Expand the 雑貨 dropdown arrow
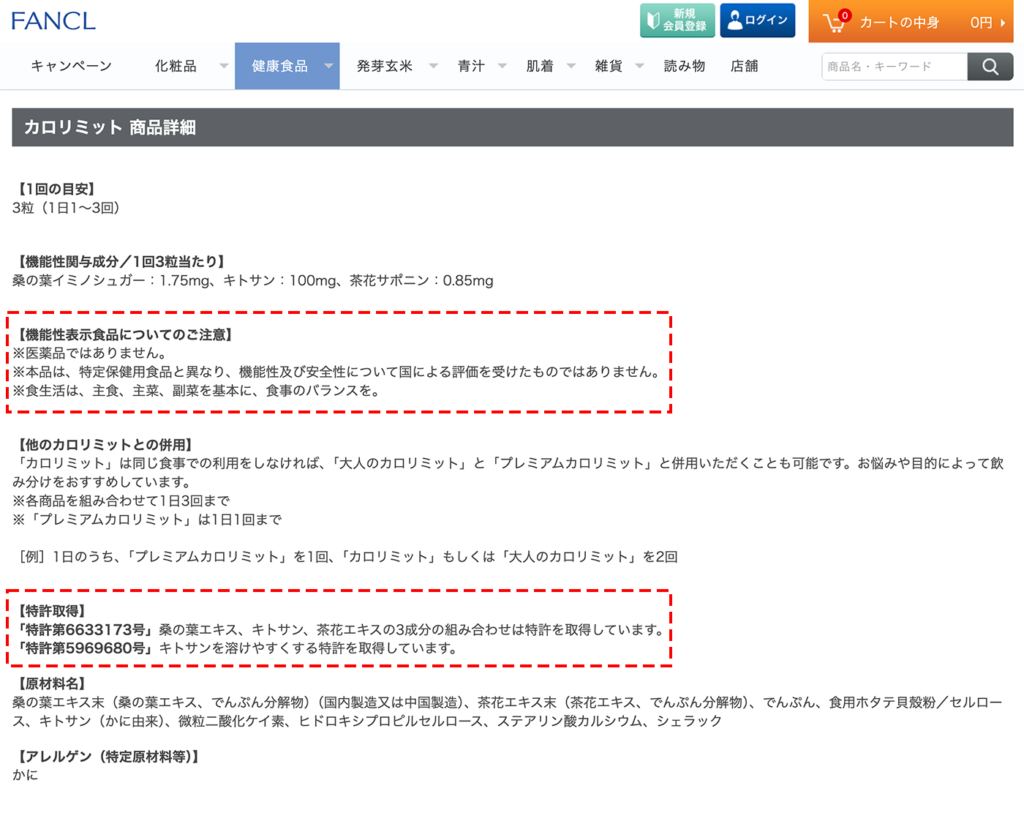 pyautogui.click(x=639, y=66)
